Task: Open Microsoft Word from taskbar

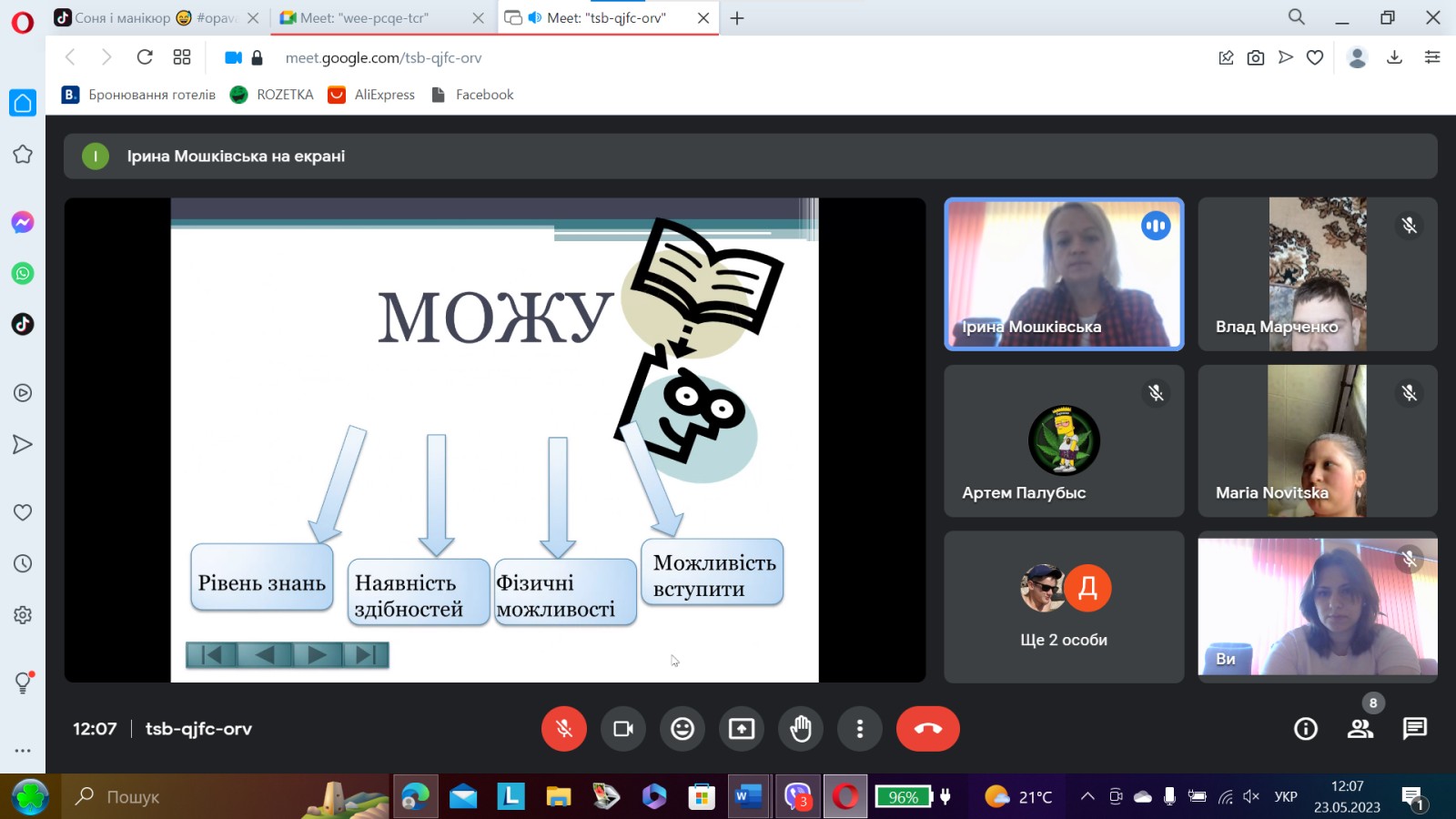Action: tap(748, 797)
